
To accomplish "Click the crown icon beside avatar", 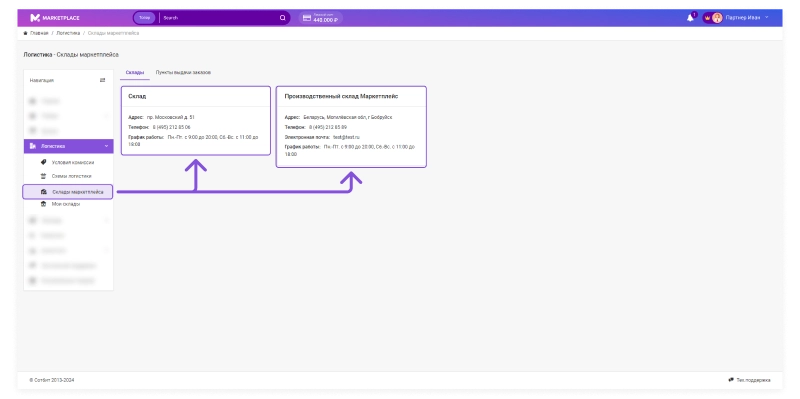I will pos(707,18).
